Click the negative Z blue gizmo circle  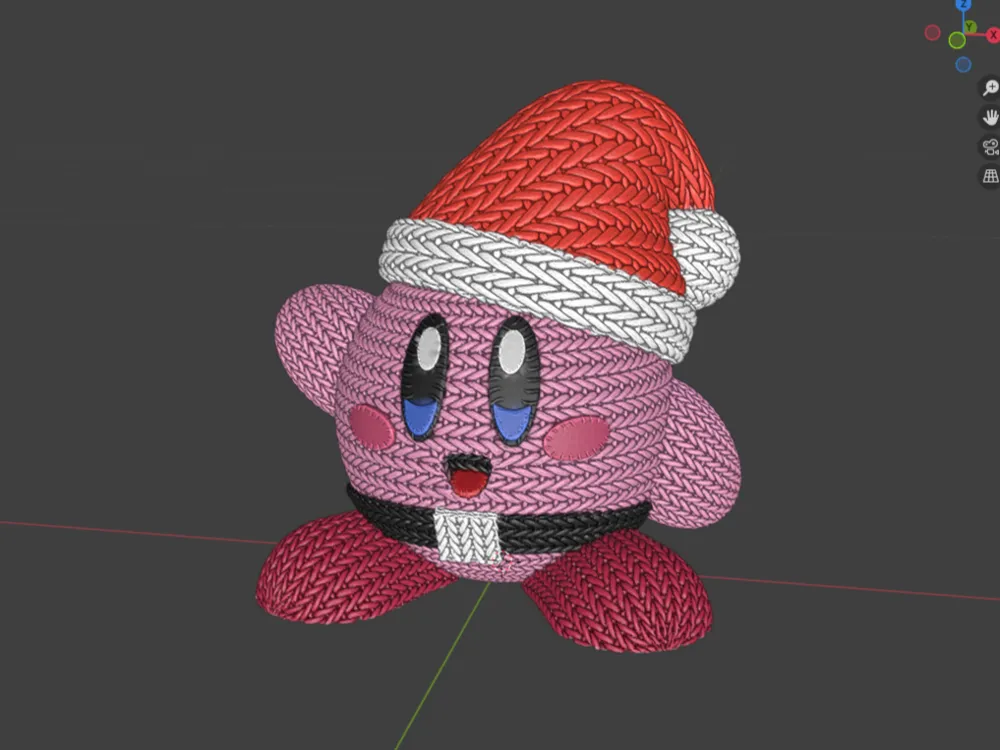coord(964,64)
